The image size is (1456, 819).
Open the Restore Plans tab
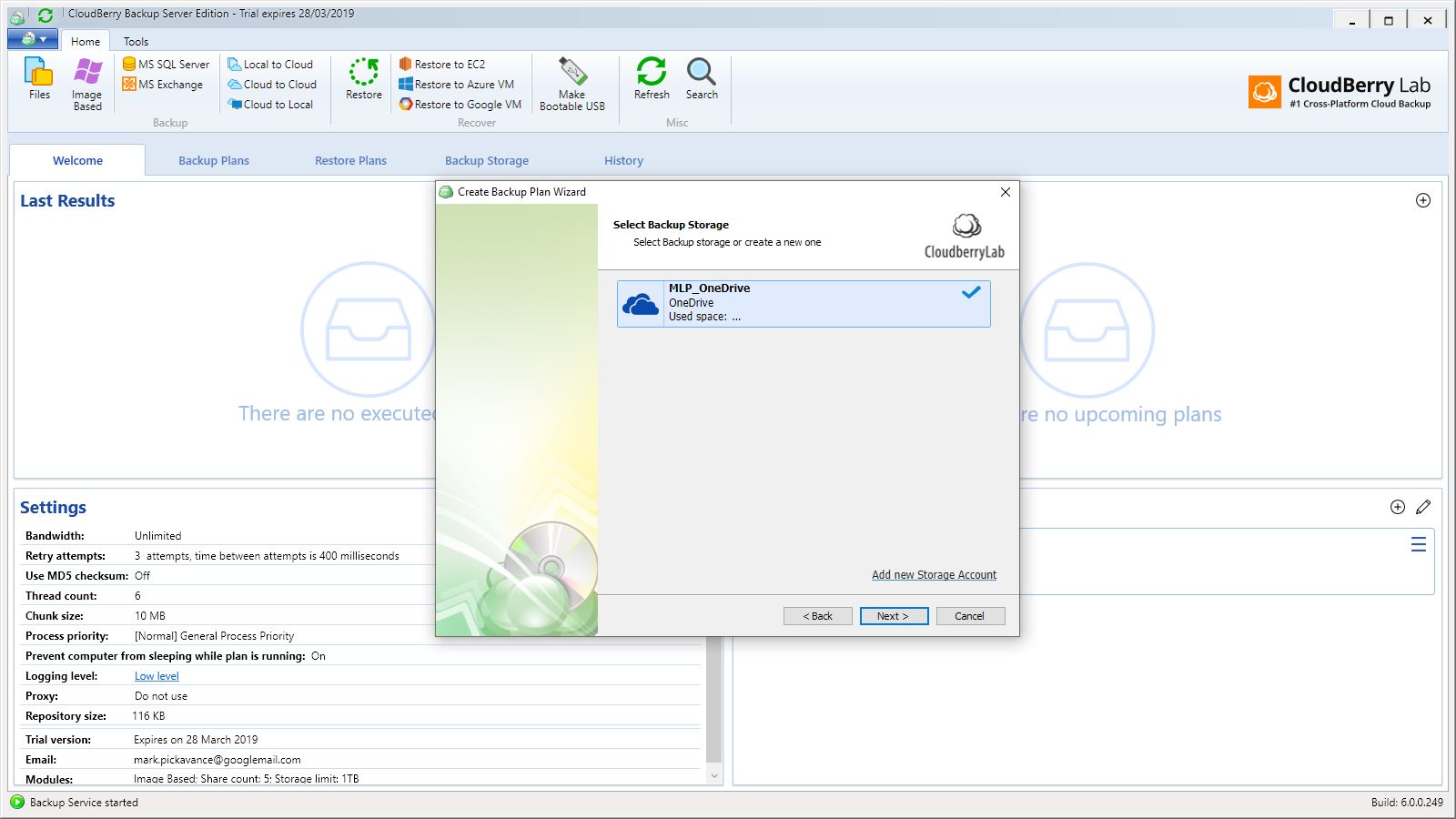[x=350, y=160]
